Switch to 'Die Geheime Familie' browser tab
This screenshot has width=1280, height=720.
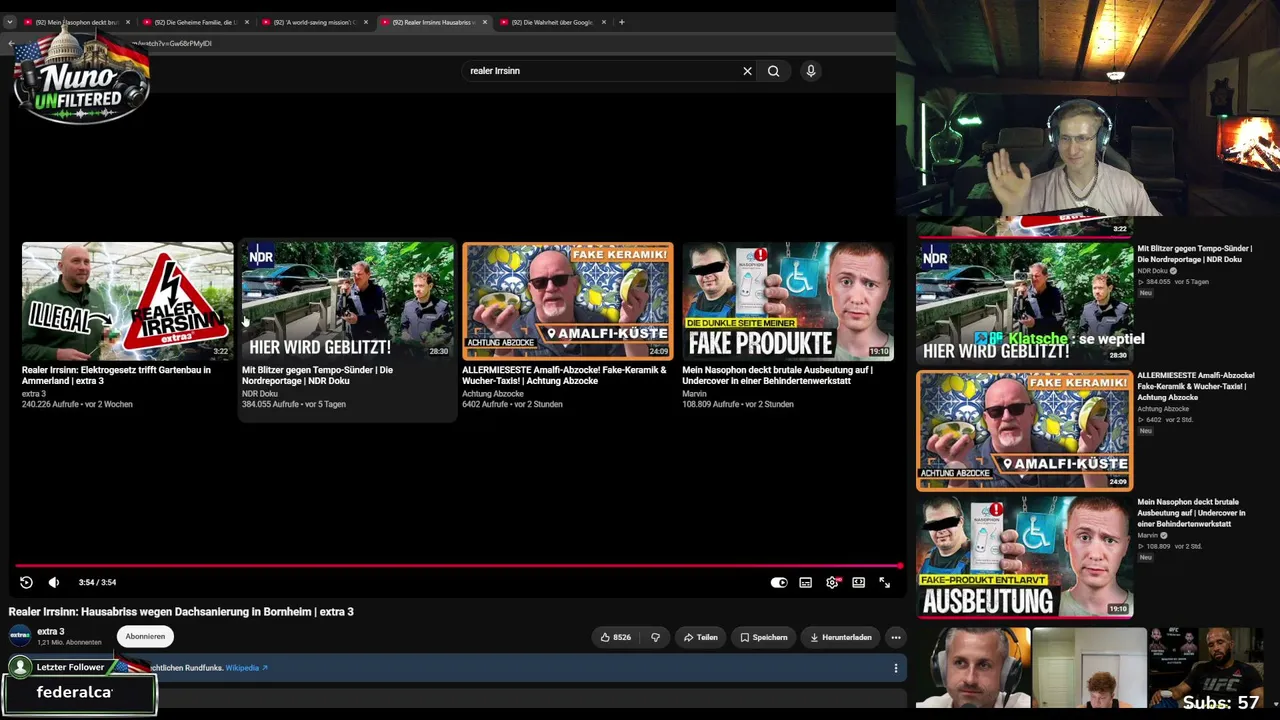pos(195,22)
